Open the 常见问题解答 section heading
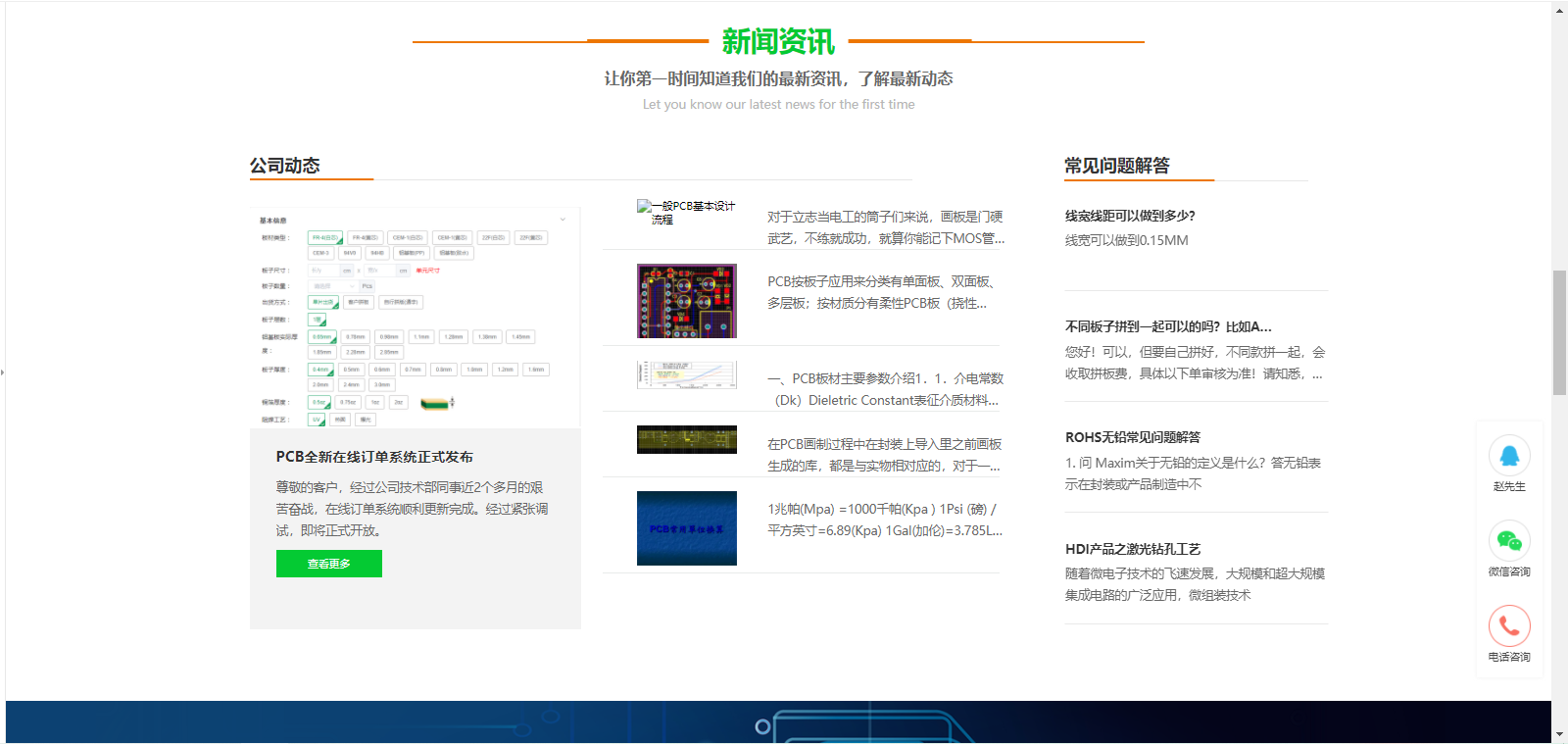Screen dimensions: 1568x744 click(1117, 166)
